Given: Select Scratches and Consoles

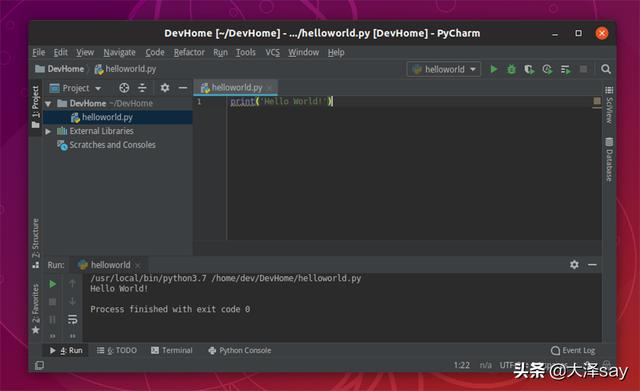Looking at the screenshot, I should pyautogui.click(x=107, y=145).
